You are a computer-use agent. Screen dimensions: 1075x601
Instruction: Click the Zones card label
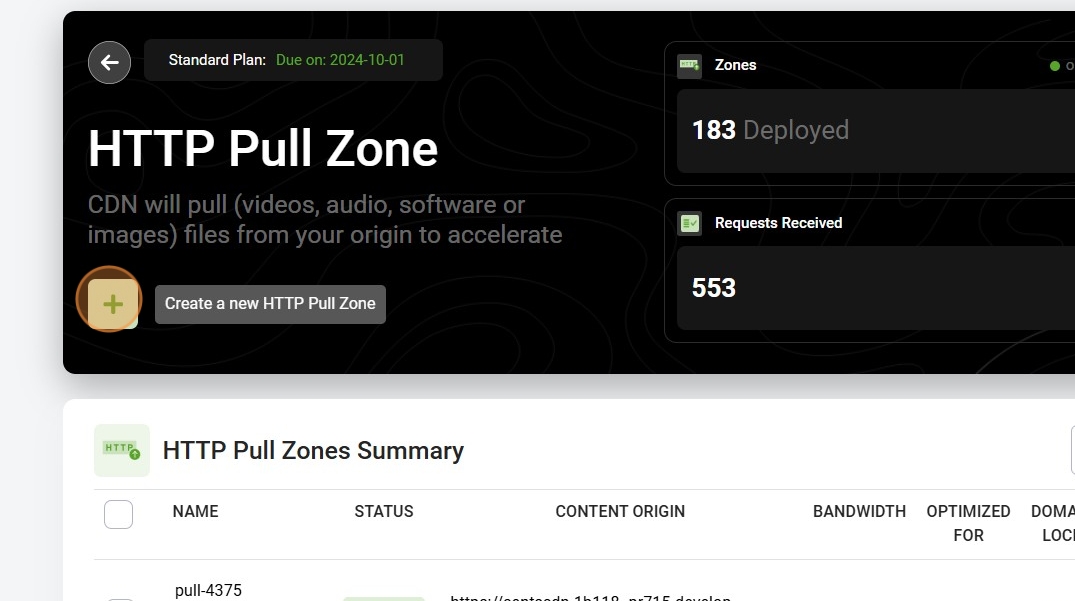[x=736, y=65]
